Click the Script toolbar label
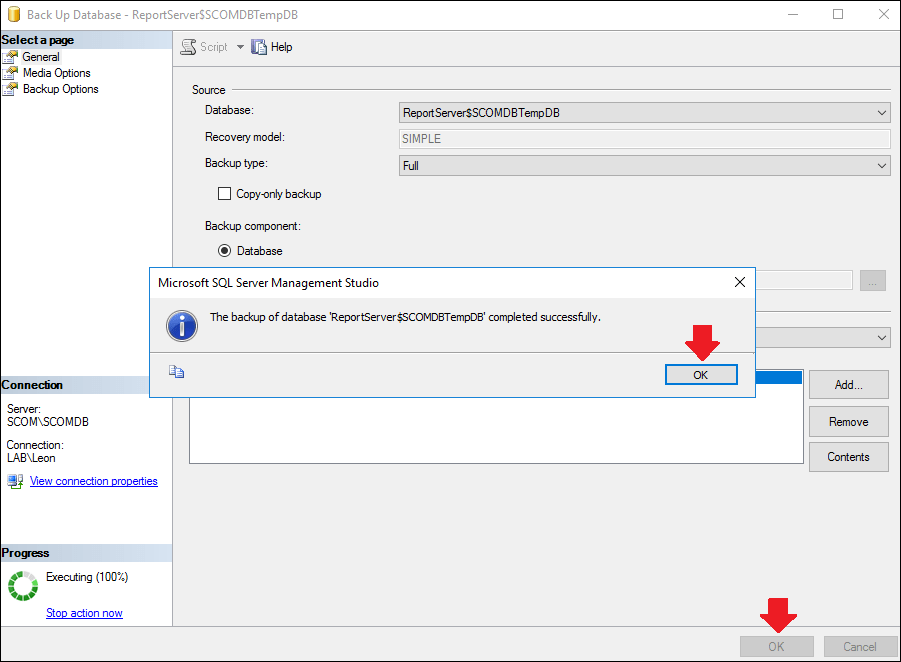Image resolution: width=901 pixels, height=662 pixels. pos(214,47)
